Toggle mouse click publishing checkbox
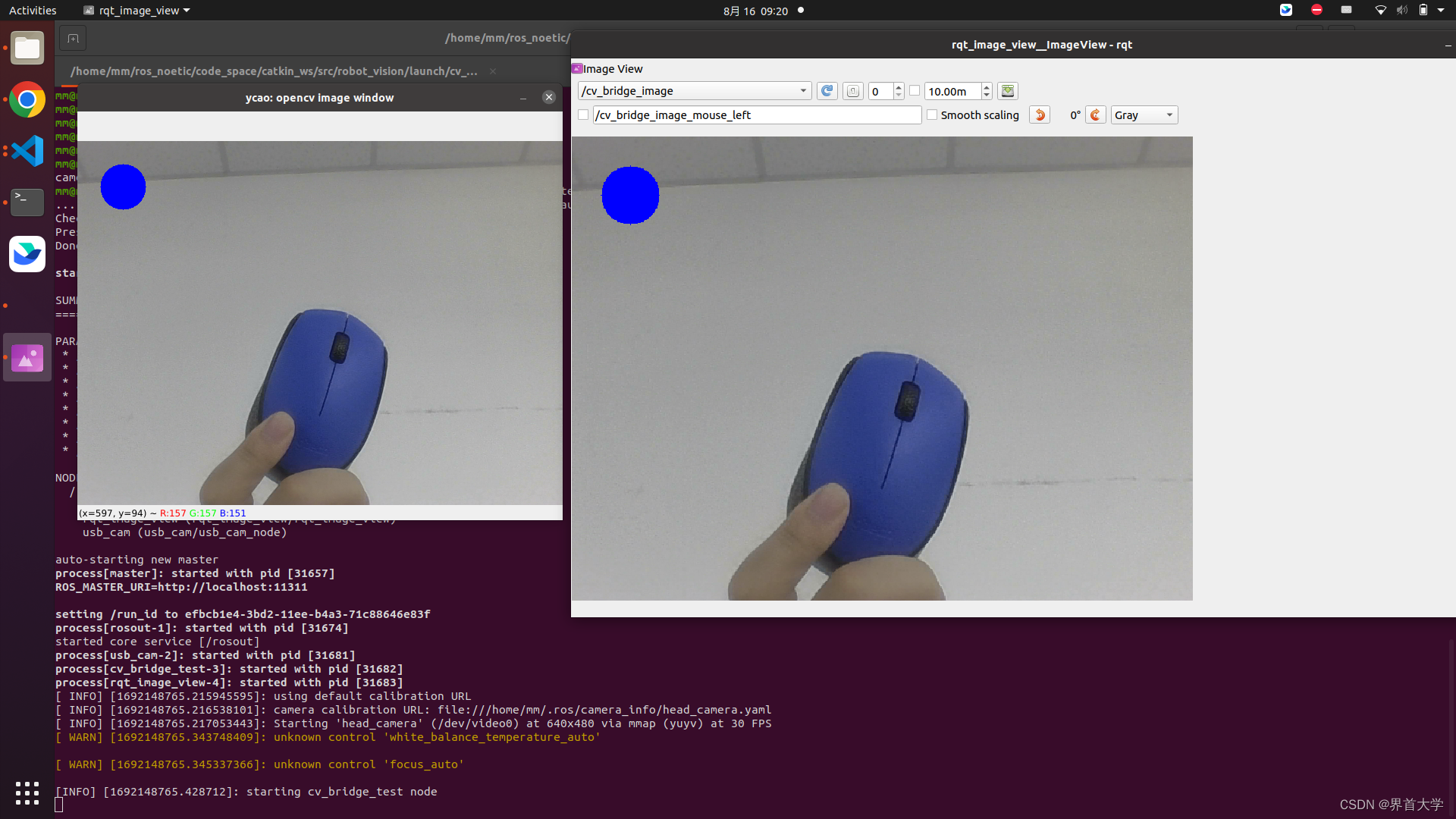Screen dimensions: 1456x819 [x=583, y=115]
